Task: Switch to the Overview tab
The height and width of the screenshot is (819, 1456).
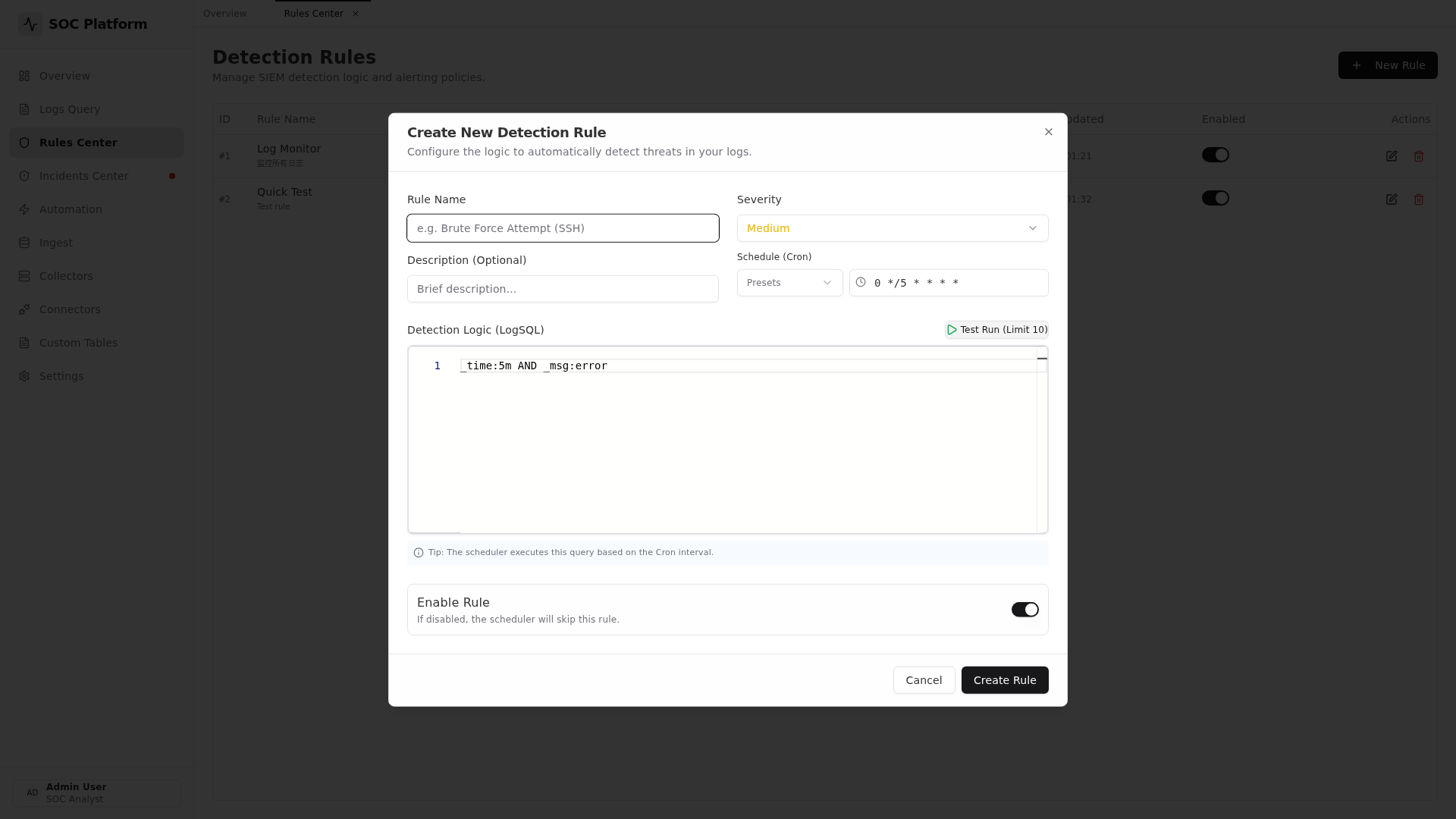Action: [224, 14]
